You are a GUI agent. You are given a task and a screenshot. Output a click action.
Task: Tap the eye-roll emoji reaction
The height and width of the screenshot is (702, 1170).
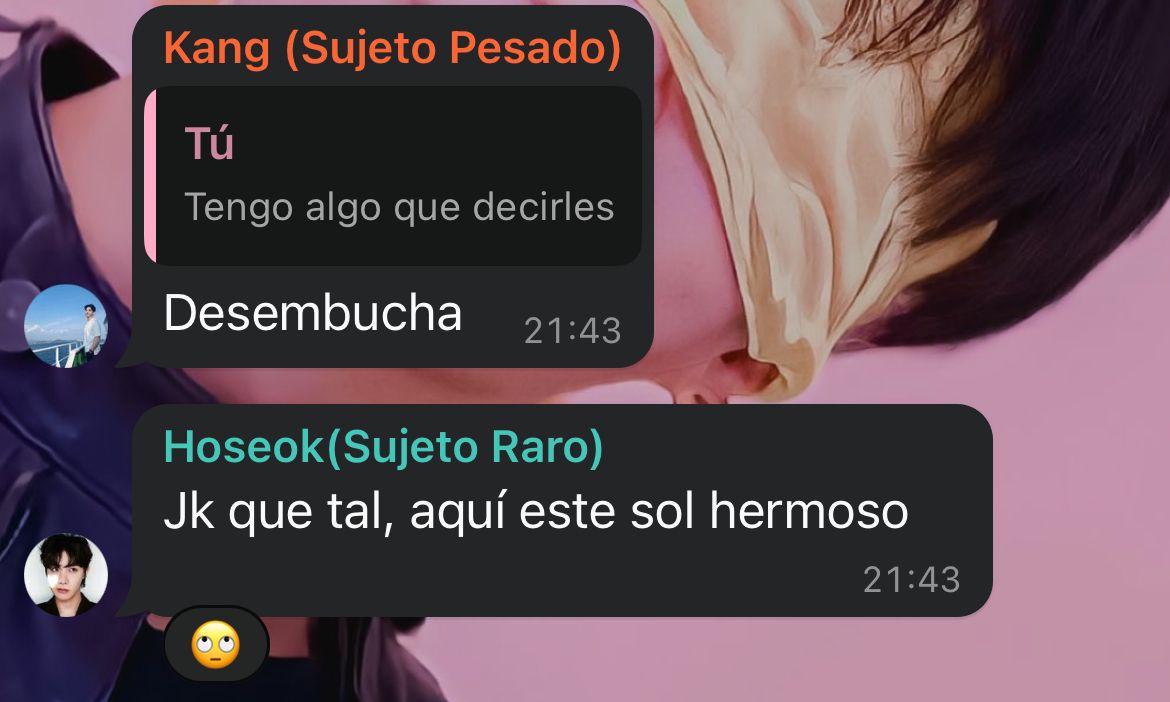click(x=216, y=644)
